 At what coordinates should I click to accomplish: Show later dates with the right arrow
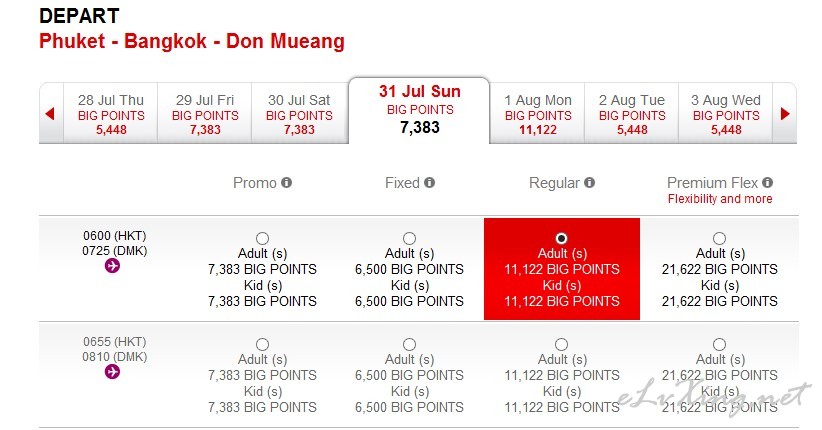point(785,113)
